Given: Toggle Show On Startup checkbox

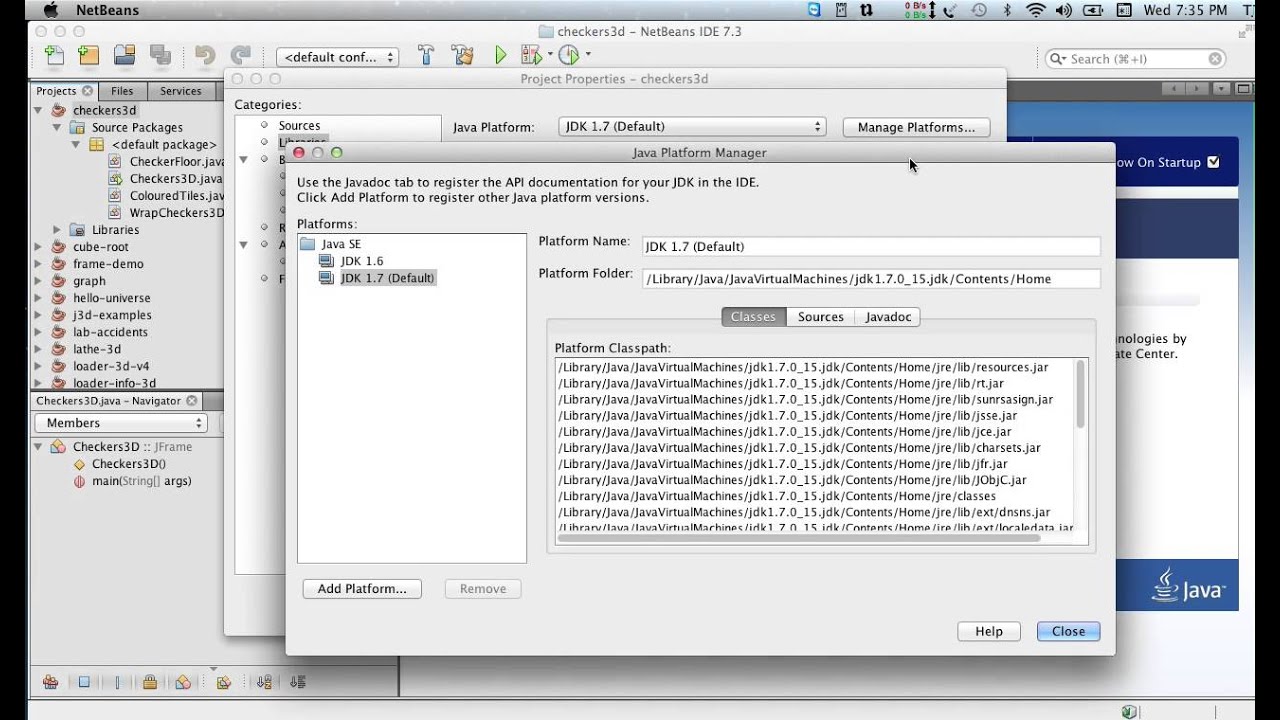Looking at the screenshot, I should (x=1213, y=162).
